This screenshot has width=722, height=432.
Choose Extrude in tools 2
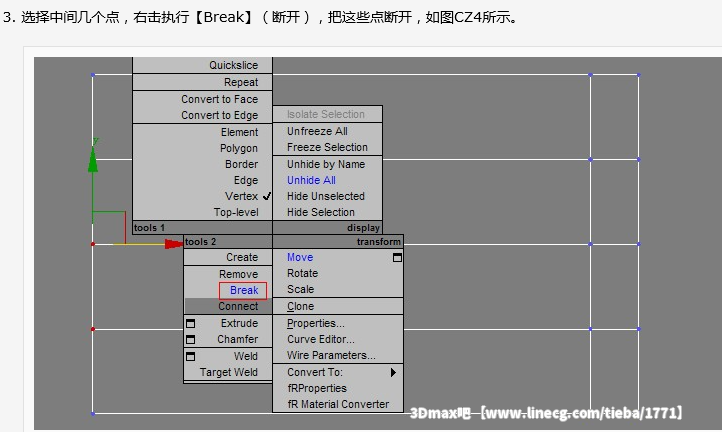pyautogui.click(x=239, y=323)
